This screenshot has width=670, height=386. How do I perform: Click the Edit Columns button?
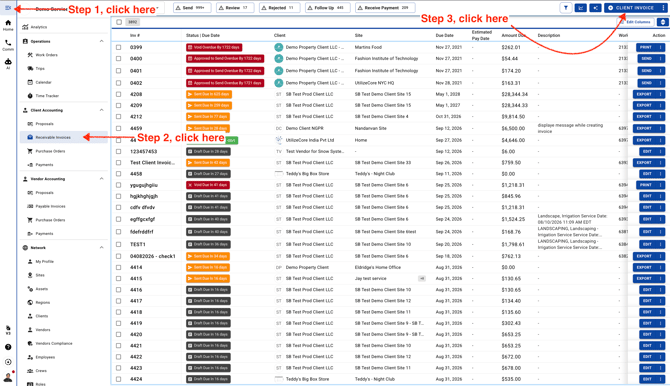click(635, 22)
